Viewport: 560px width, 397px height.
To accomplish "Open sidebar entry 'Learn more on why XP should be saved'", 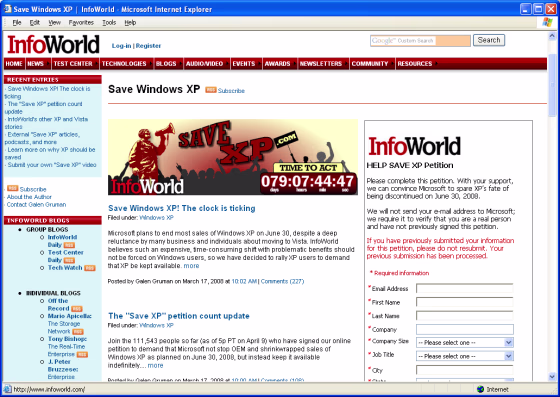I will tap(50, 154).
